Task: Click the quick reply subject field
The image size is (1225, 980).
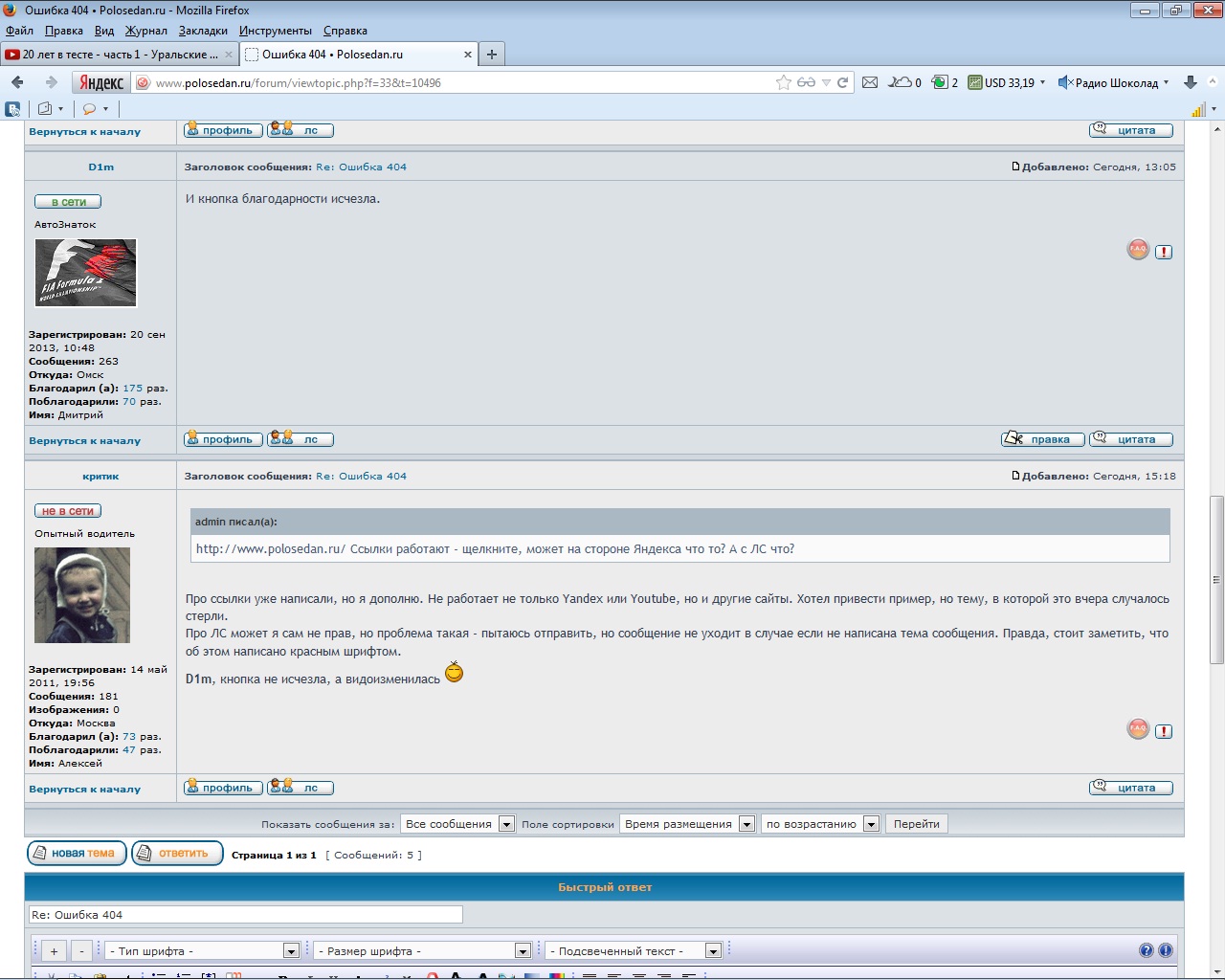Action: (246, 915)
